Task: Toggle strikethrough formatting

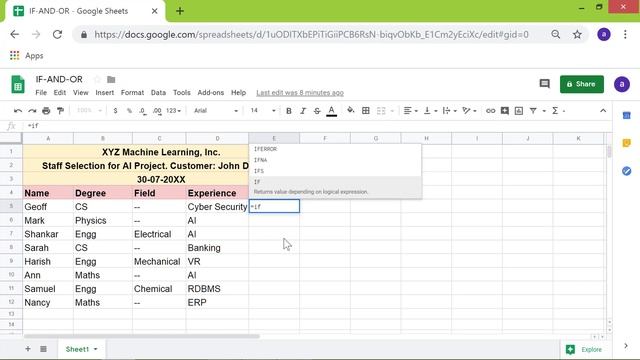Action: pos(317,111)
